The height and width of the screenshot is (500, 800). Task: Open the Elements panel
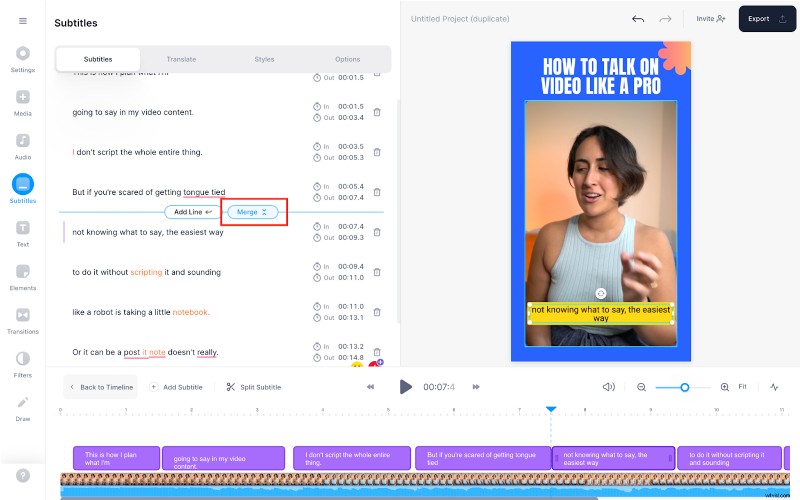[23, 277]
